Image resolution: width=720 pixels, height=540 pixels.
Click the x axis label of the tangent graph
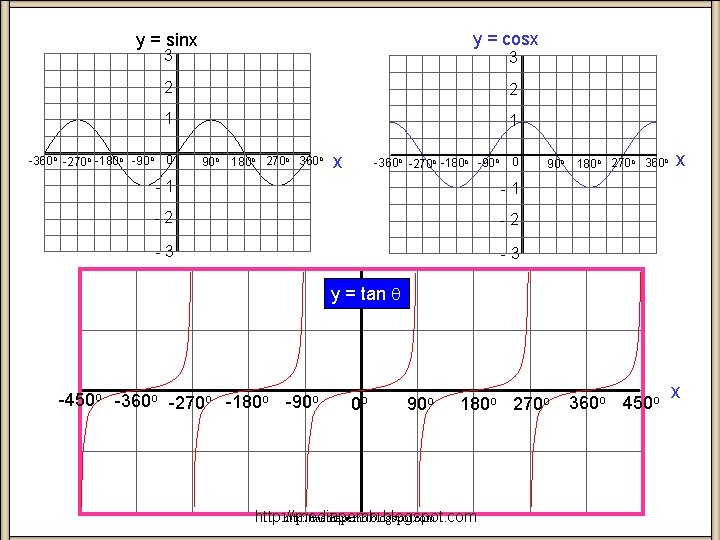[x=675, y=392]
